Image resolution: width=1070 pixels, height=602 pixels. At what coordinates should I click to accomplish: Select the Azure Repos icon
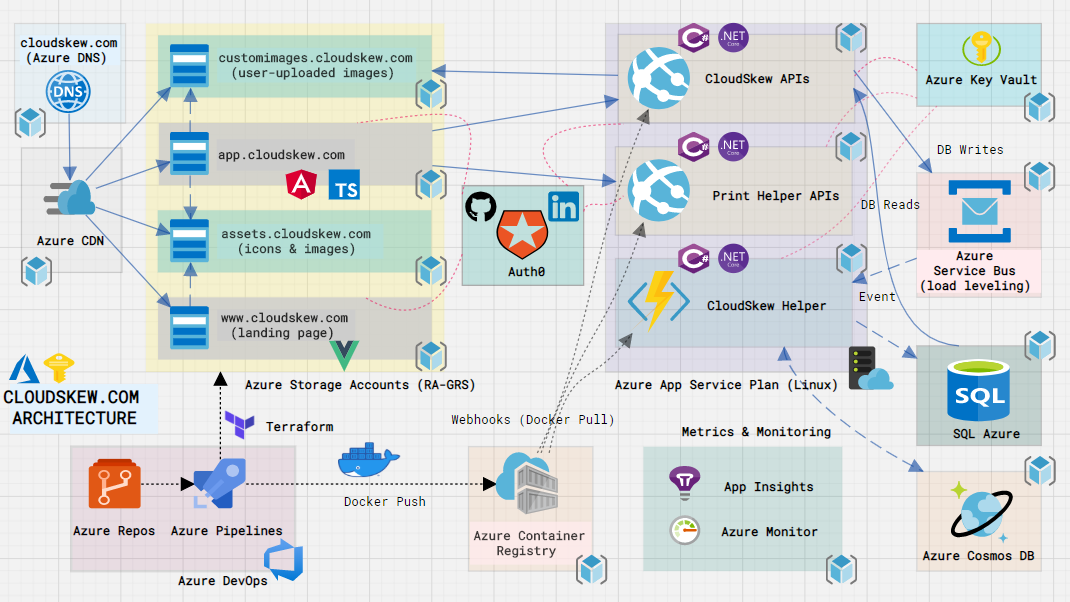coord(115,484)
